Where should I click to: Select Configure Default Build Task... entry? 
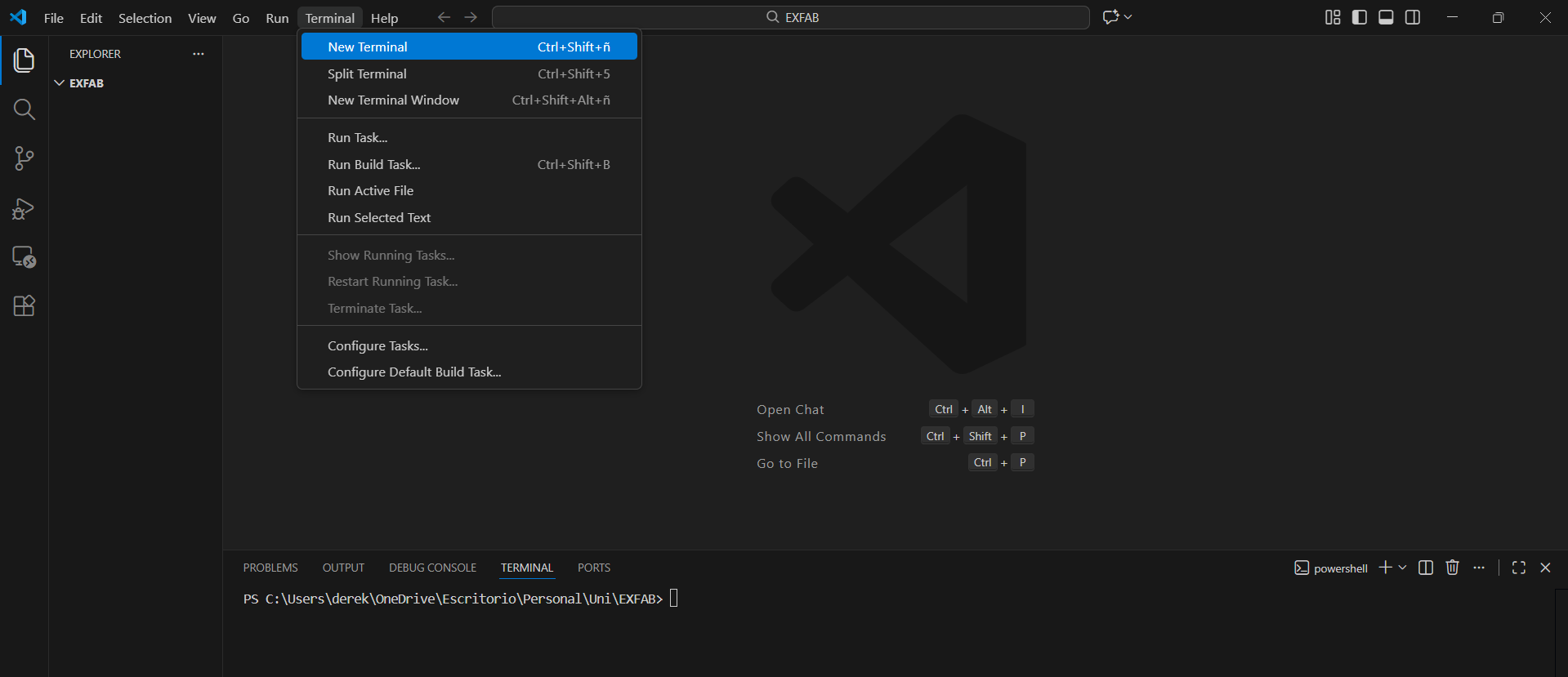click(x=469, y=372)
